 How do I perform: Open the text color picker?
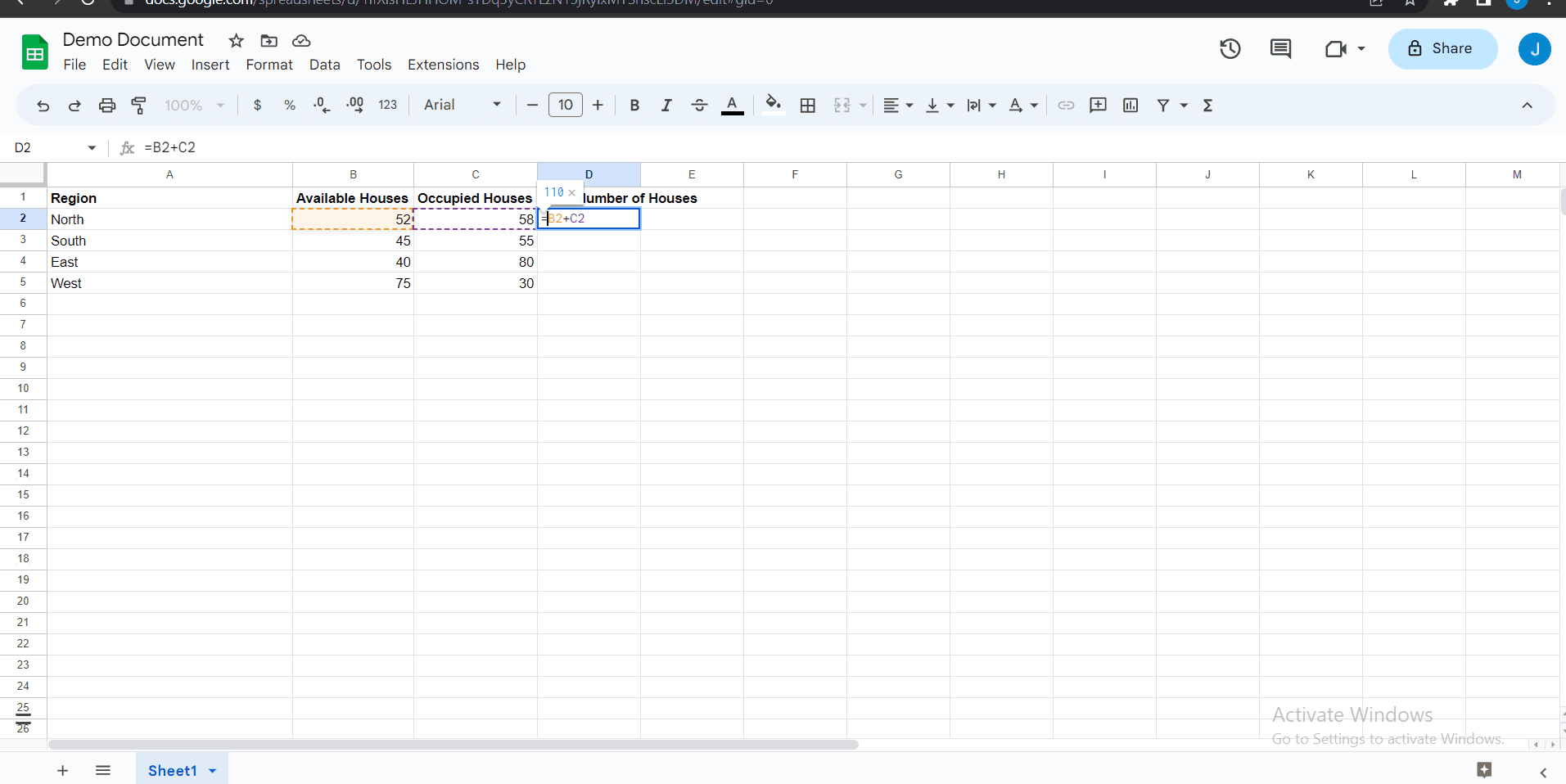[732, 105]
